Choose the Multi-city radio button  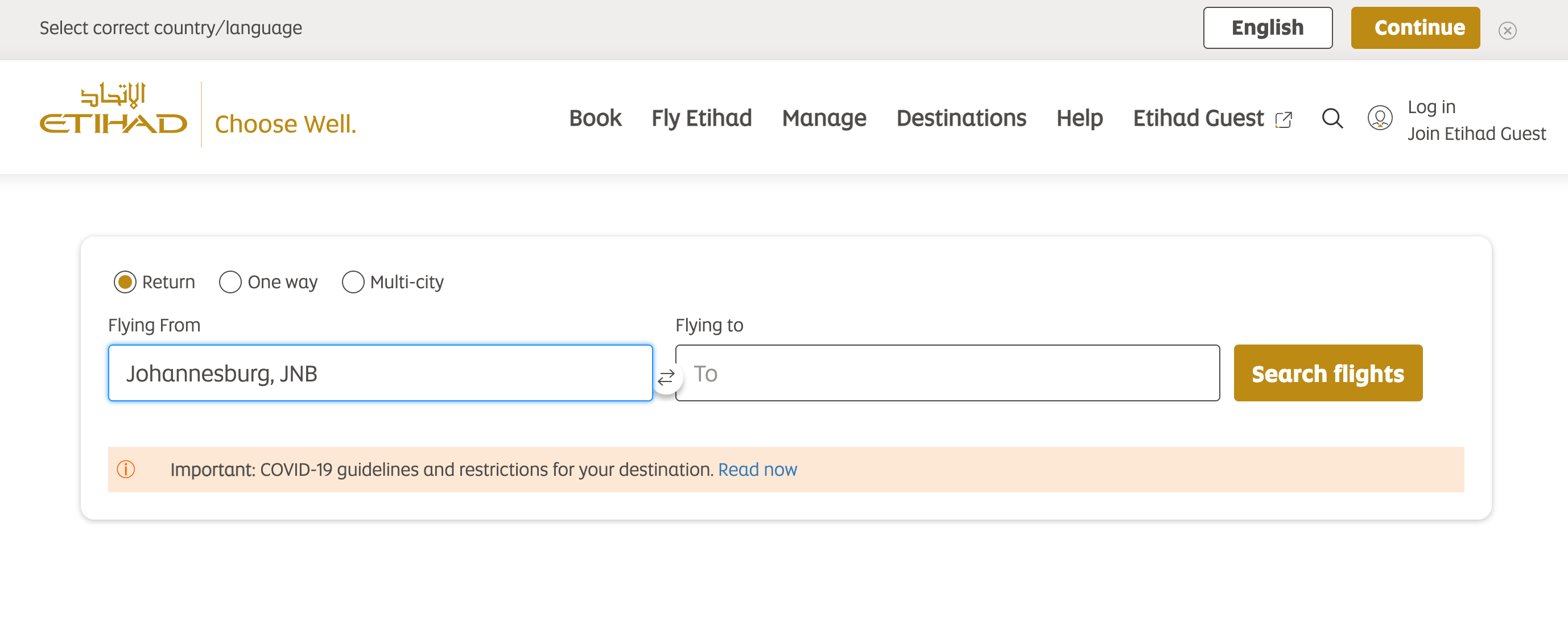pos(353,282)
